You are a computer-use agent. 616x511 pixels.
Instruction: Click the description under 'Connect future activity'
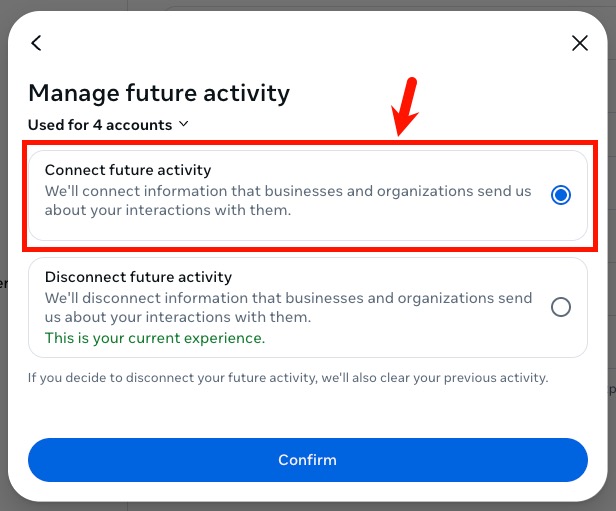point(290,200)
